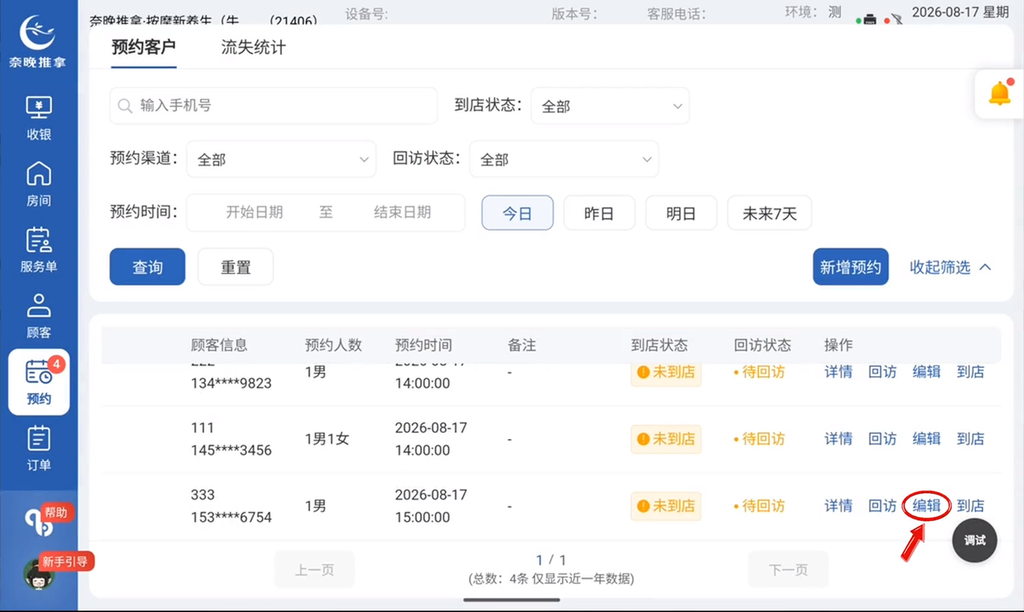Select the 预约 appointments sidebar item

[39, 382]
